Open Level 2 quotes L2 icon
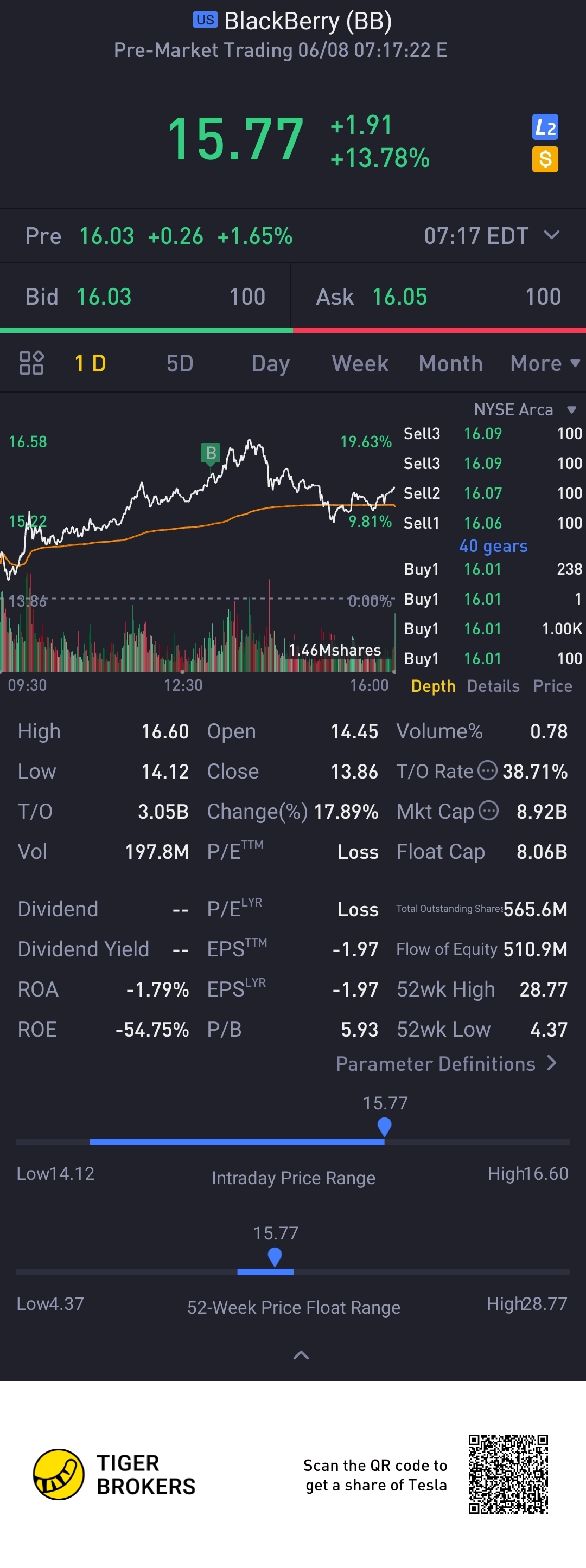The image size is (586, 1568). [545, 127]
